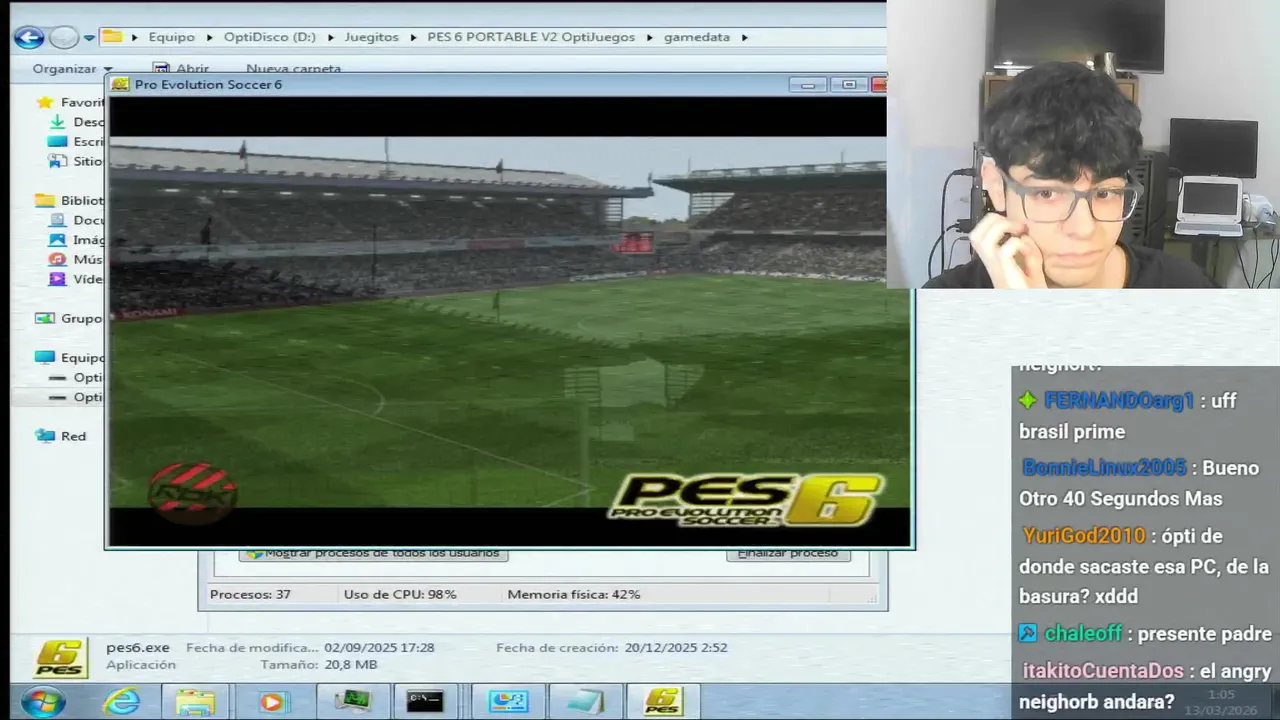Select the Red network icon in sidebar

(44, 436)
